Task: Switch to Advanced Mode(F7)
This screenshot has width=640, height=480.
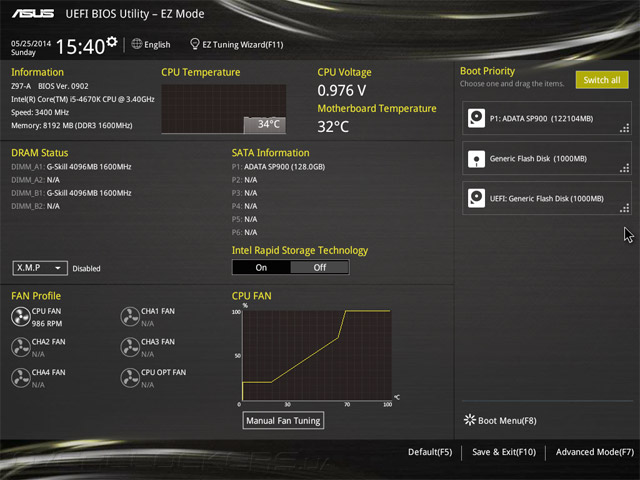Action: click(x=595, y=452)
